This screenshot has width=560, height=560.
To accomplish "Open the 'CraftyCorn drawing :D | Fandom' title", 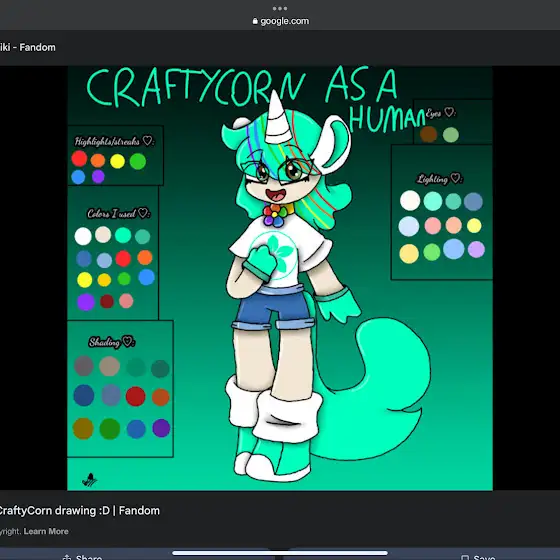I will click(79, 511).
